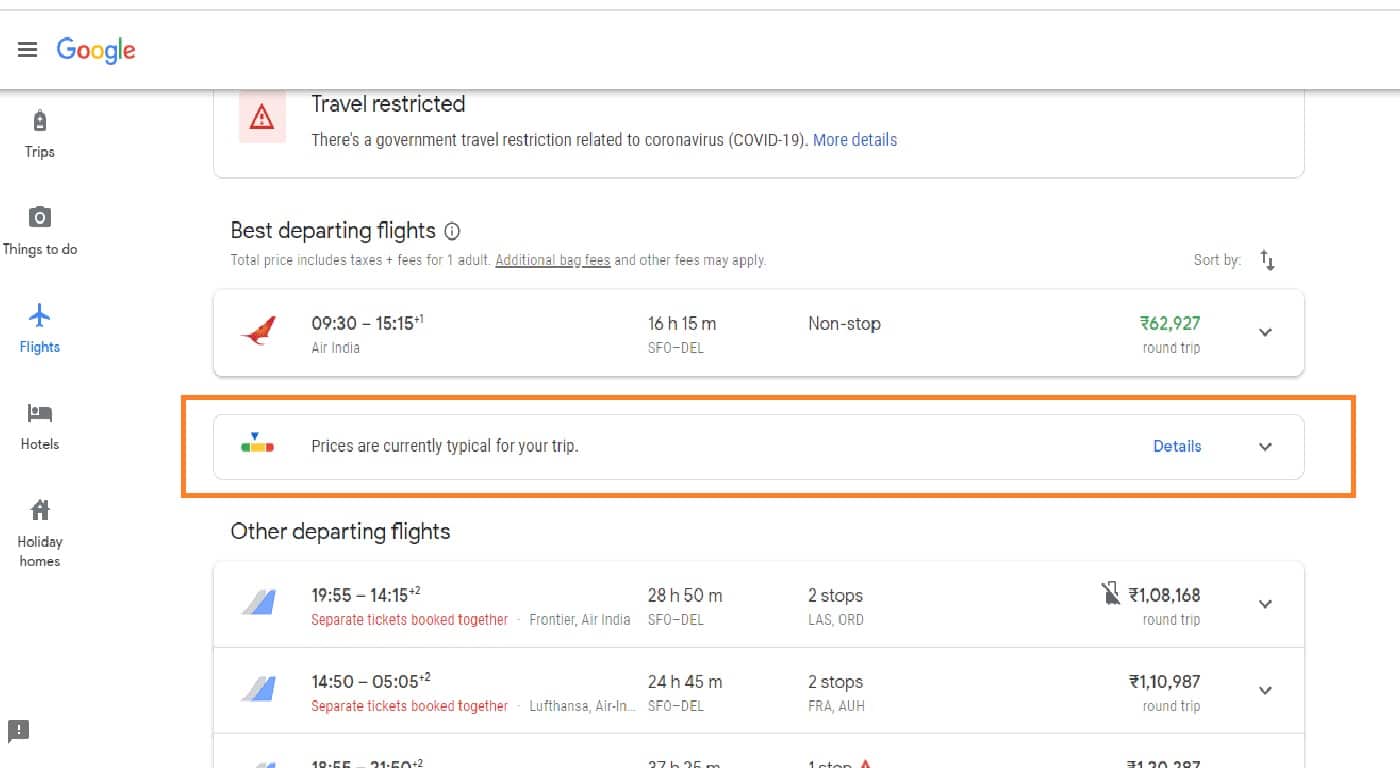Open price Details link

point(1177,446)
